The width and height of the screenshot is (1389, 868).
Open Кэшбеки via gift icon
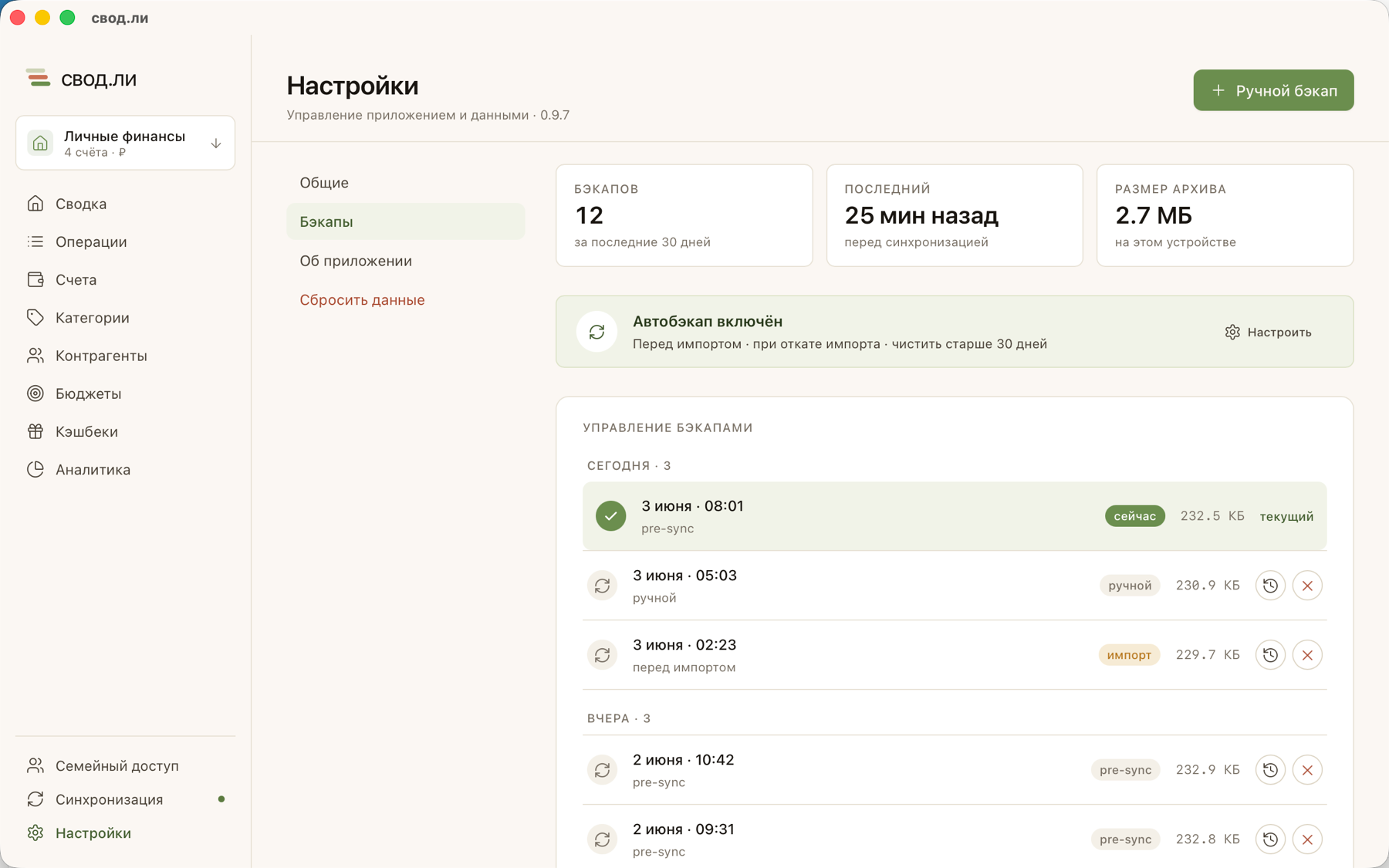(x=35, y=431)
